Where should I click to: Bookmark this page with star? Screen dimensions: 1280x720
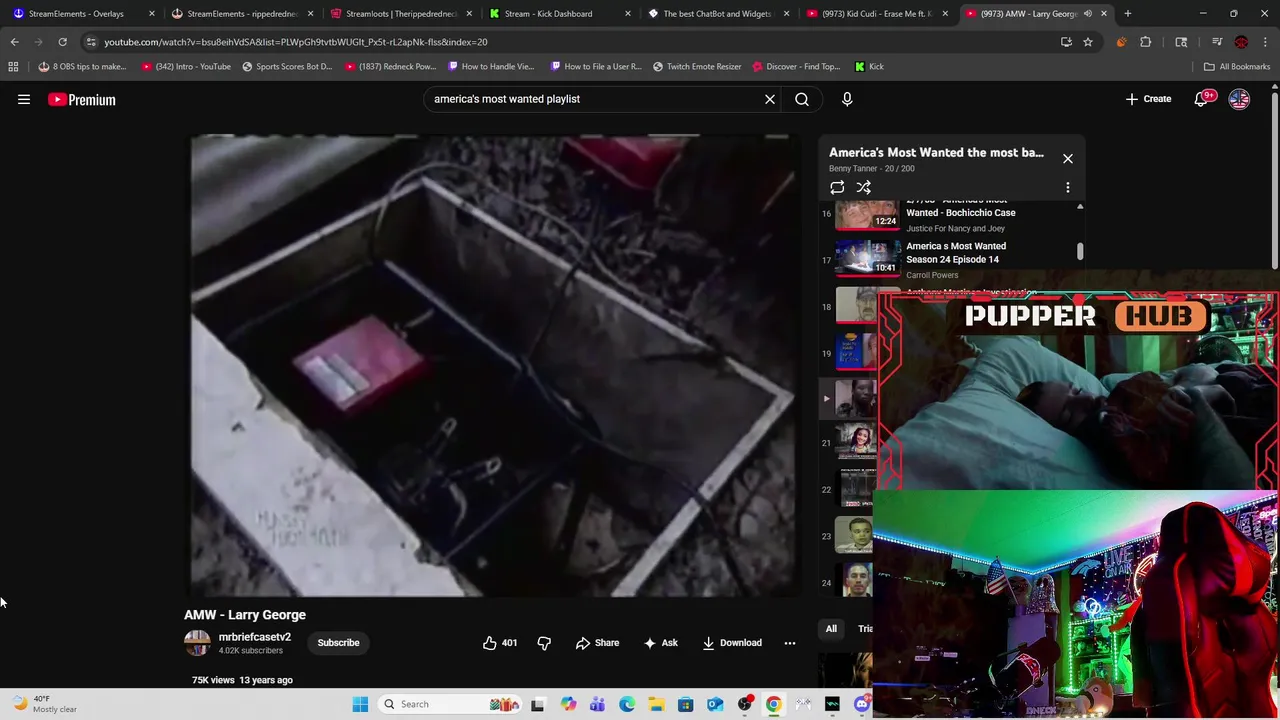pyautogui.click(x=1088, y=42)
